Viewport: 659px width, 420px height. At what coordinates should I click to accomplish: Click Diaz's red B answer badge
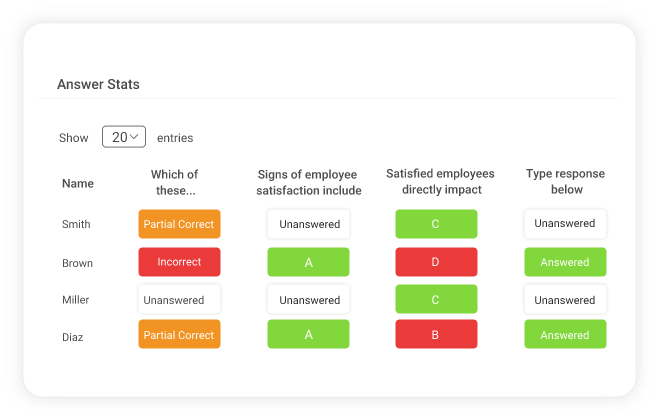pos(436,335)
